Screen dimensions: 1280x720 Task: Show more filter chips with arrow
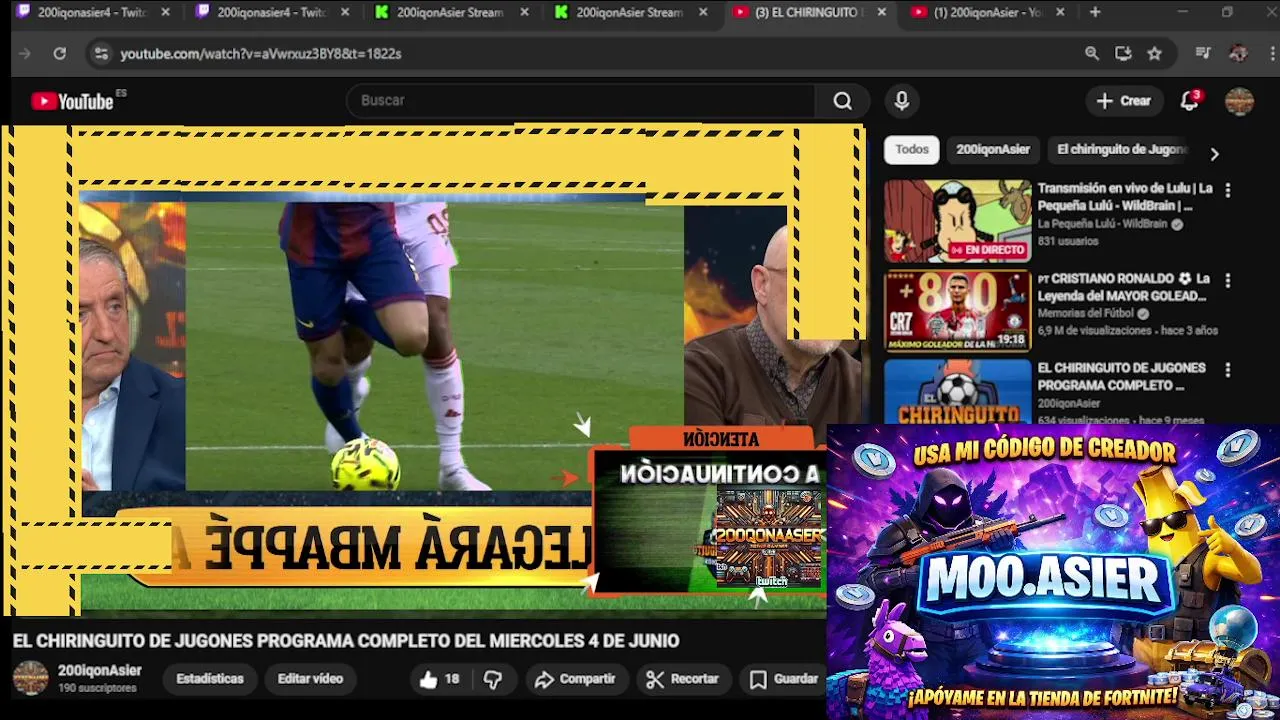tap(1214, 154)
